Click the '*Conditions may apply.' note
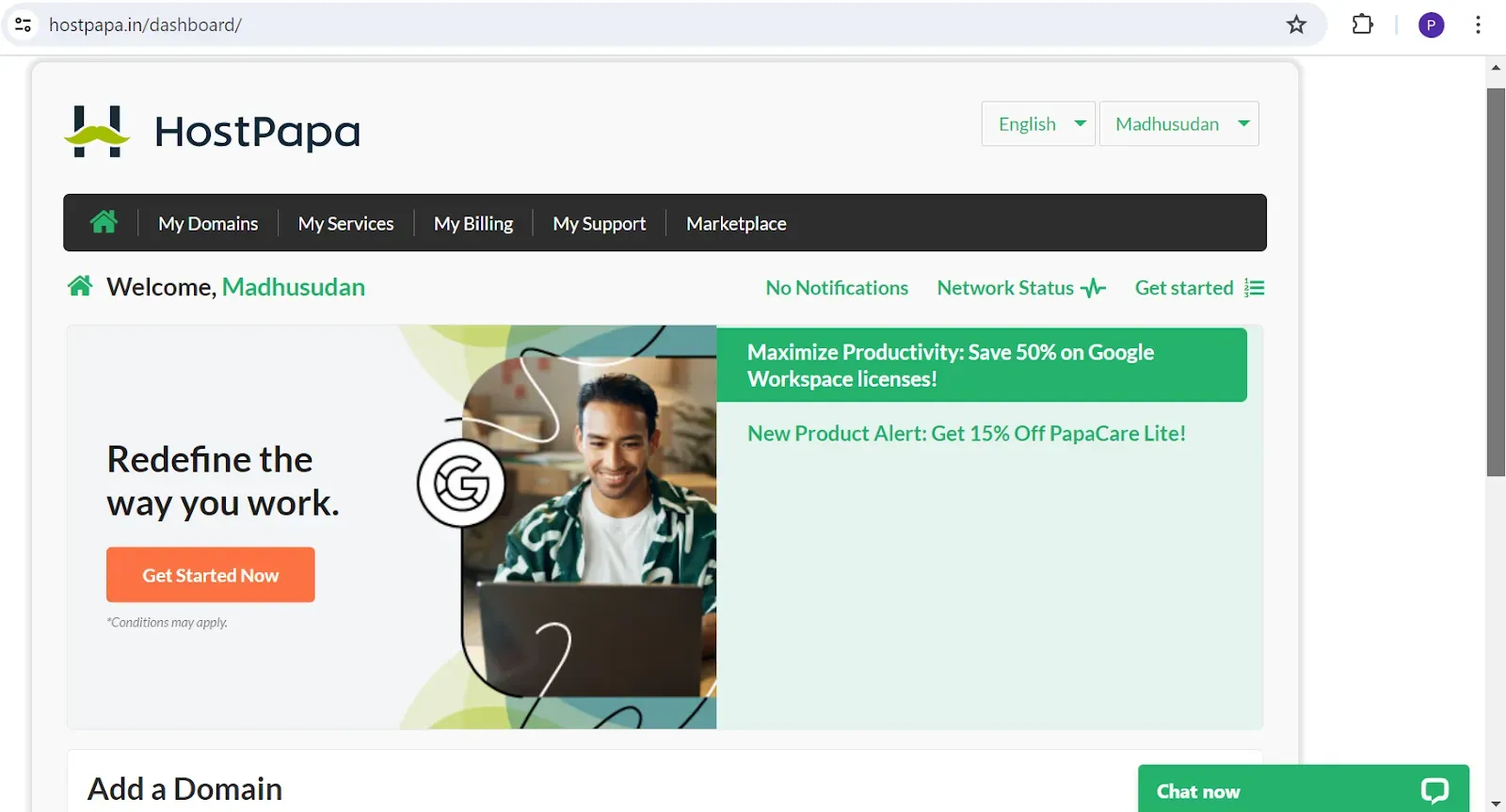 [x=168, y=623]
